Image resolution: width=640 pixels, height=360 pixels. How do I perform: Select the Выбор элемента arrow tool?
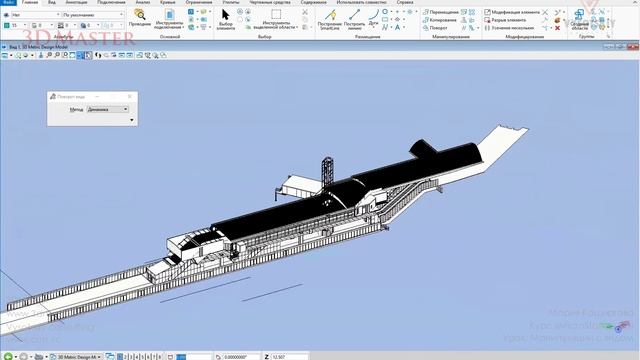pyautogui.click(x=225, y=19)
